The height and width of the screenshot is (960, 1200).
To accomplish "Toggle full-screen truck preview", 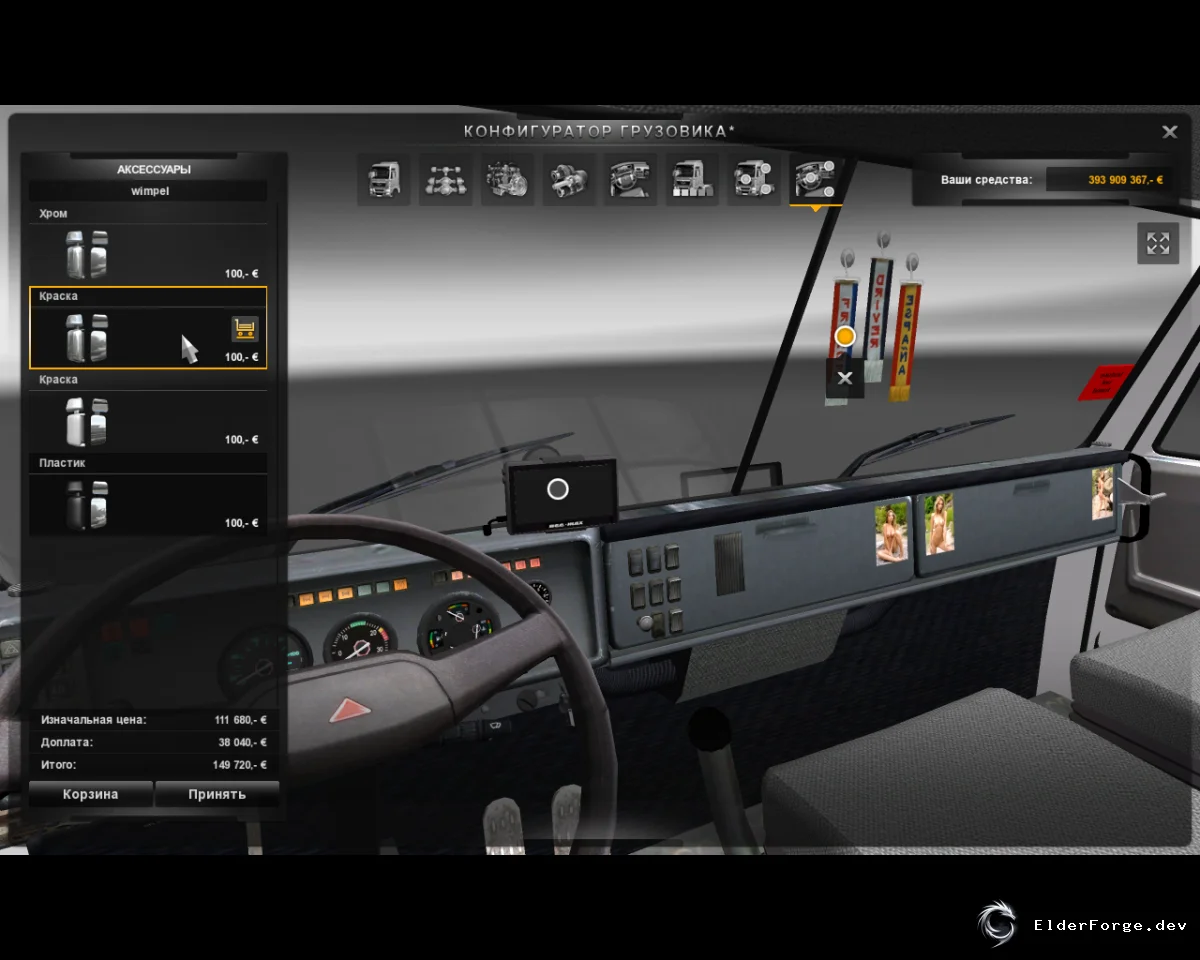I will click(1158, 243).
